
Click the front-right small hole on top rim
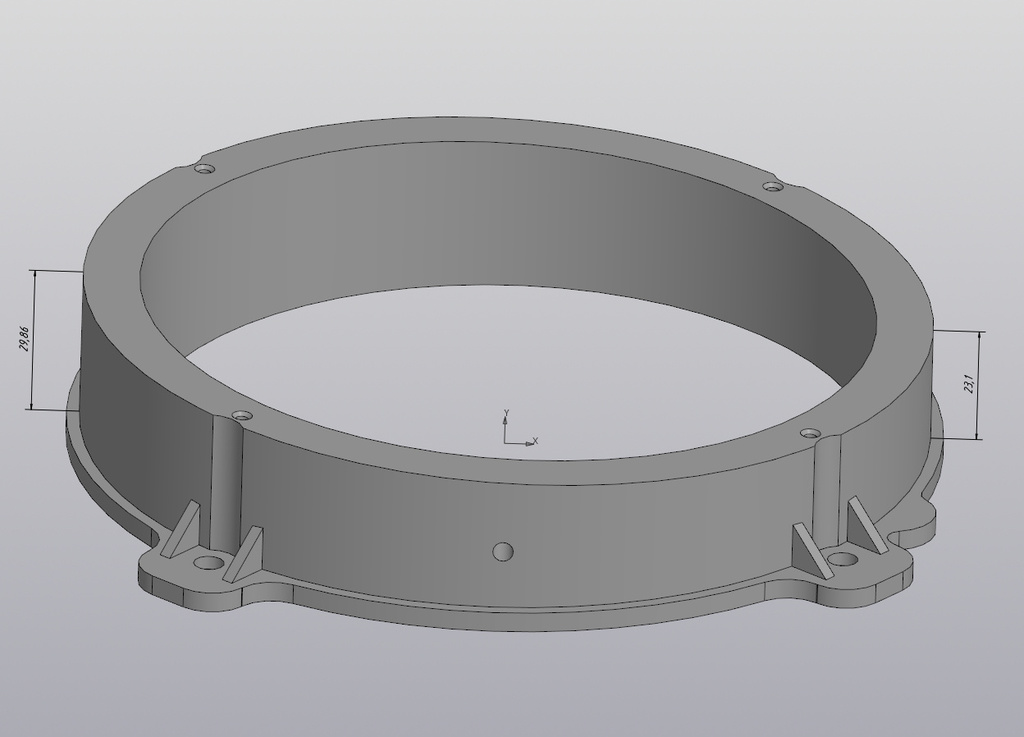810,434
